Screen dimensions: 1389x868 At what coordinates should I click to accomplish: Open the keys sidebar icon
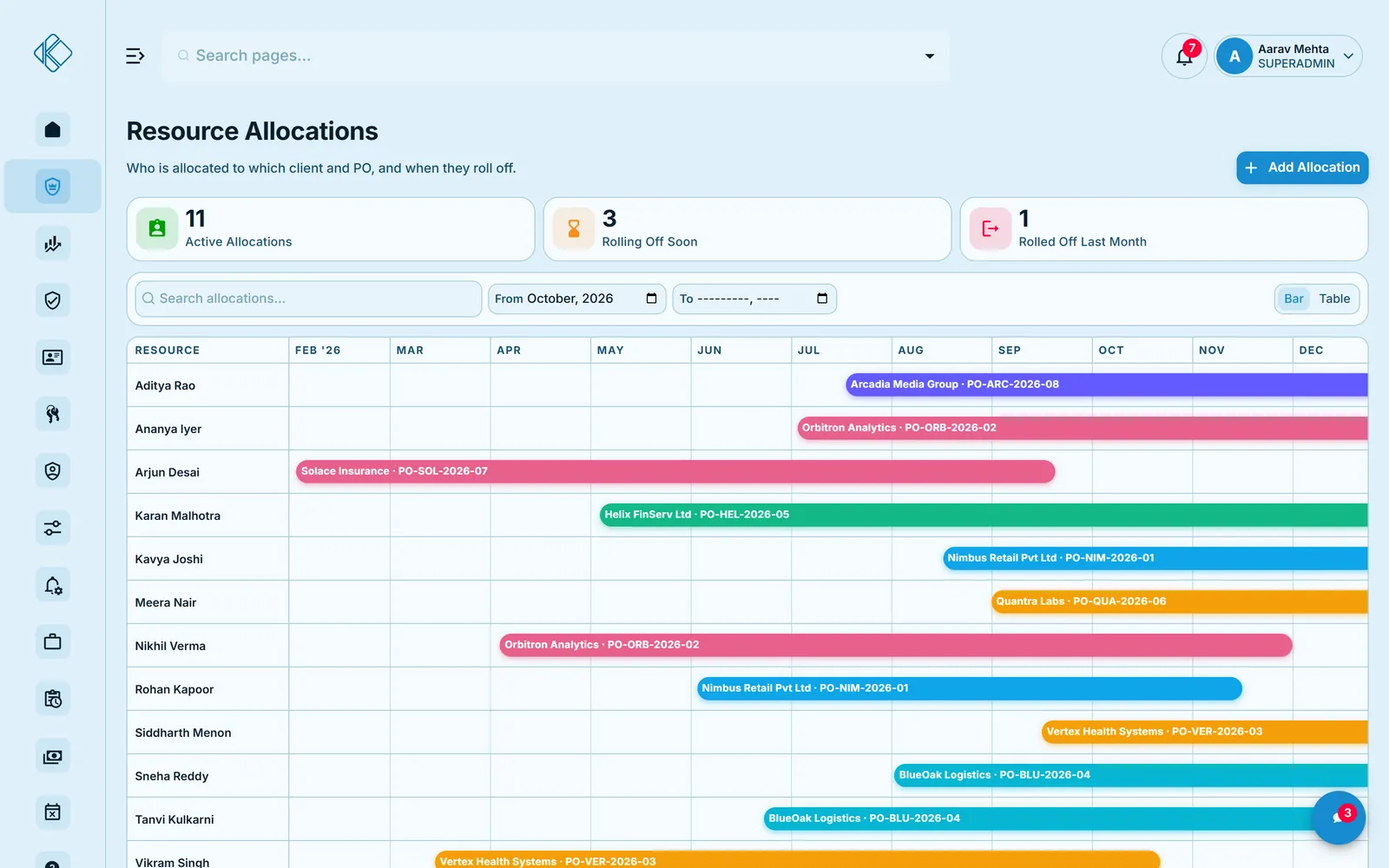coord(52,414)
